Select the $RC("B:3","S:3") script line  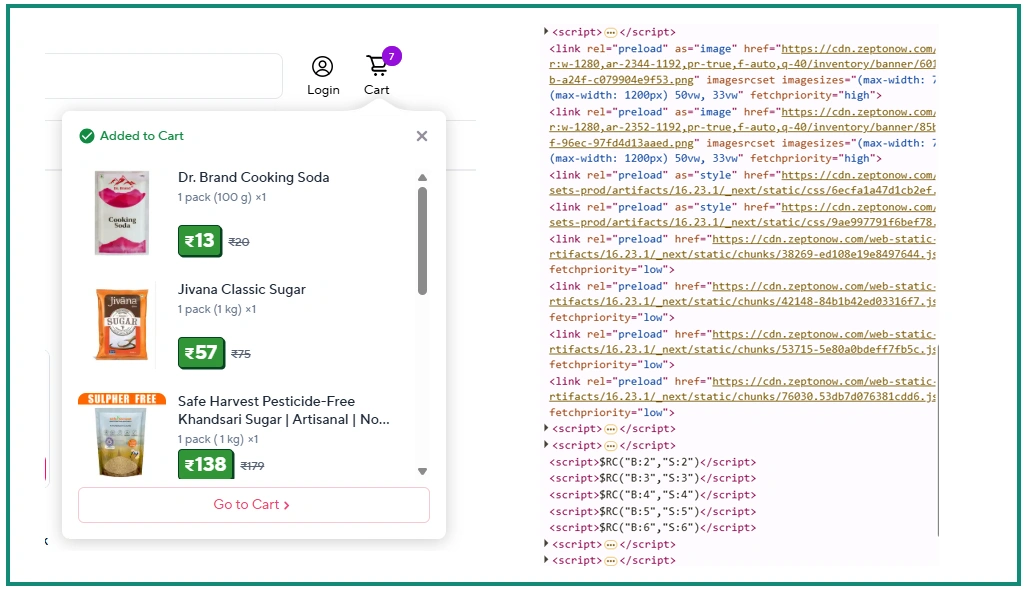click(x=652, y=478)
